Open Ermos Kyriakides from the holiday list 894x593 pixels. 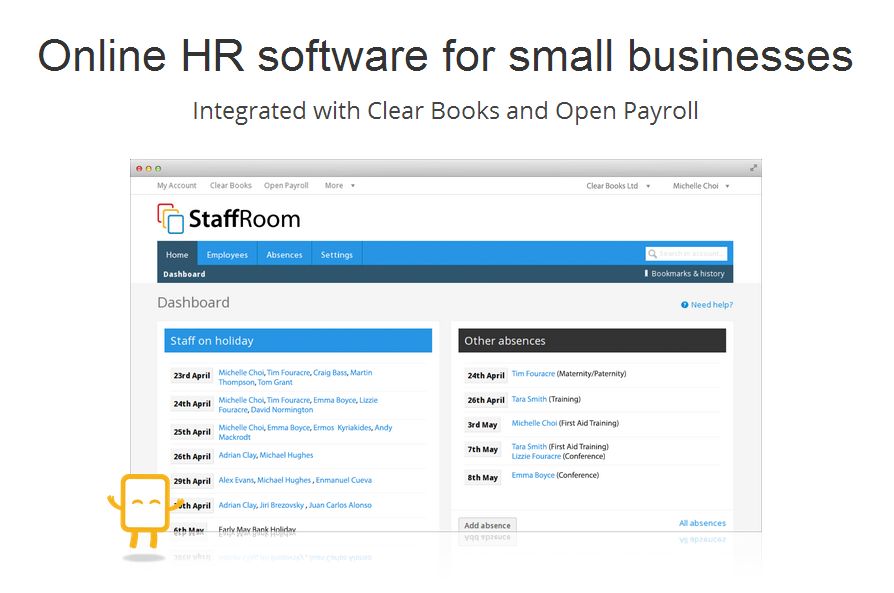(x=342, y=428)
